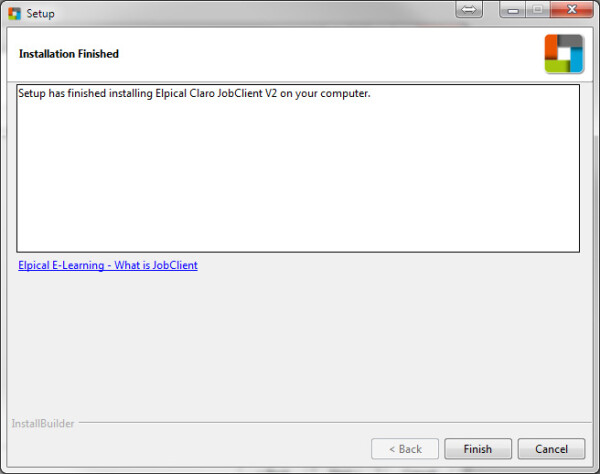Click the 'Setup has finished installing' message text

(x=194, y=93)
